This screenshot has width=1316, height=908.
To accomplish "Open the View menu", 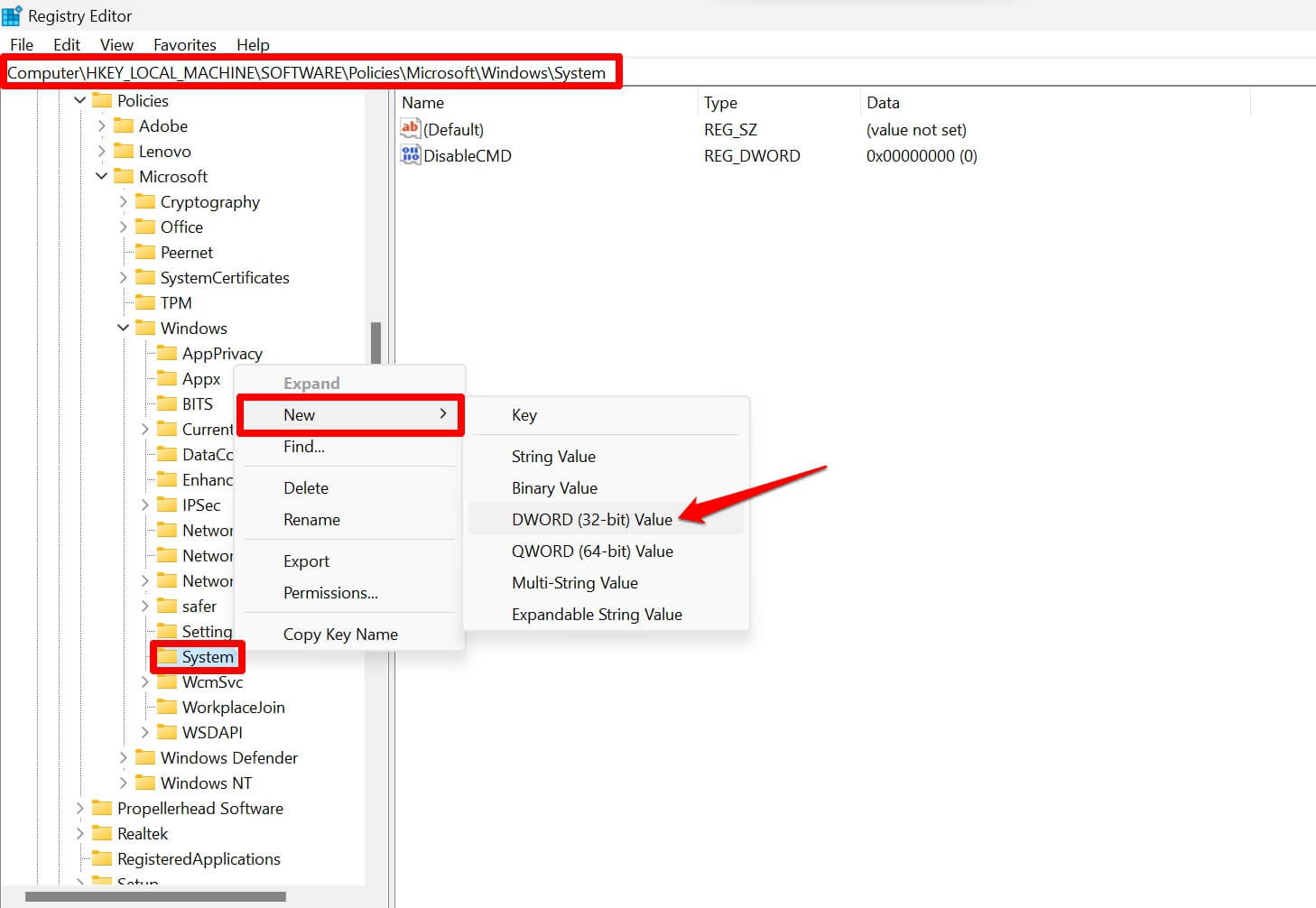I will 116,44.
